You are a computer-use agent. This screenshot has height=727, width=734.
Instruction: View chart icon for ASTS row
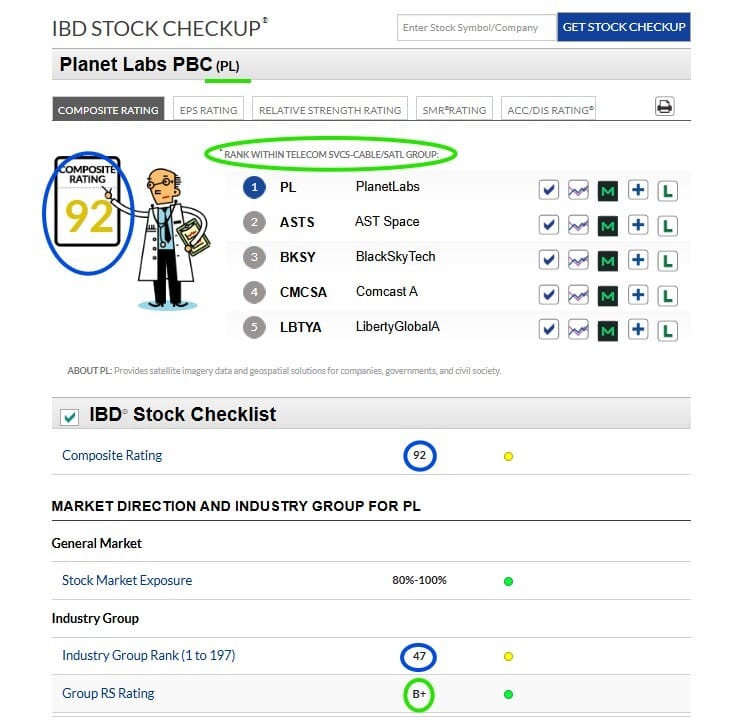click(x=578, y=225)
